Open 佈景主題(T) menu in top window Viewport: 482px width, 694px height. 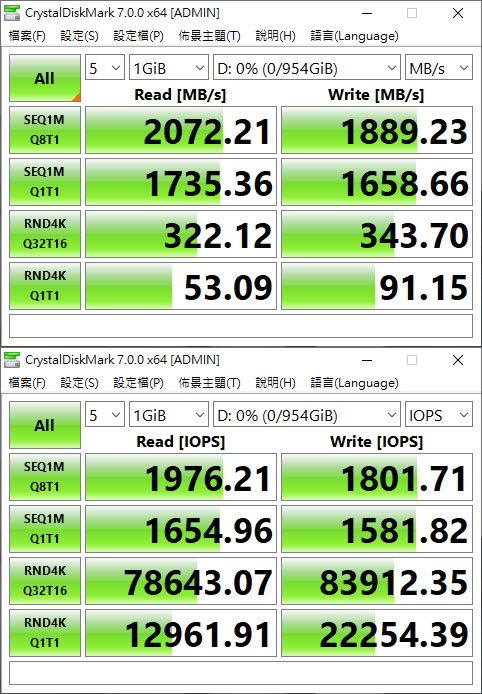click(x=209, y=36)
